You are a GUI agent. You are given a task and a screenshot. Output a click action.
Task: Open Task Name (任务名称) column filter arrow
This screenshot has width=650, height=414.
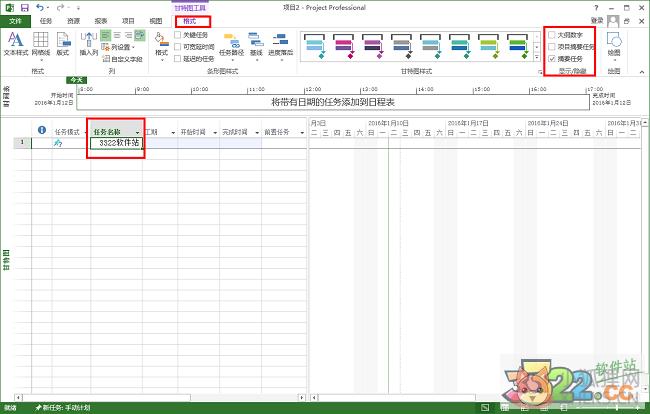pos(137,133)
